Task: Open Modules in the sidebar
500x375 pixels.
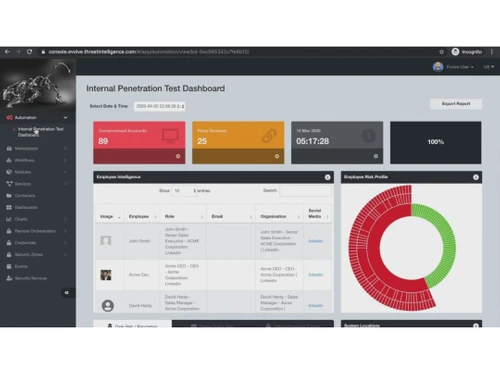Action: pos(23,172)
